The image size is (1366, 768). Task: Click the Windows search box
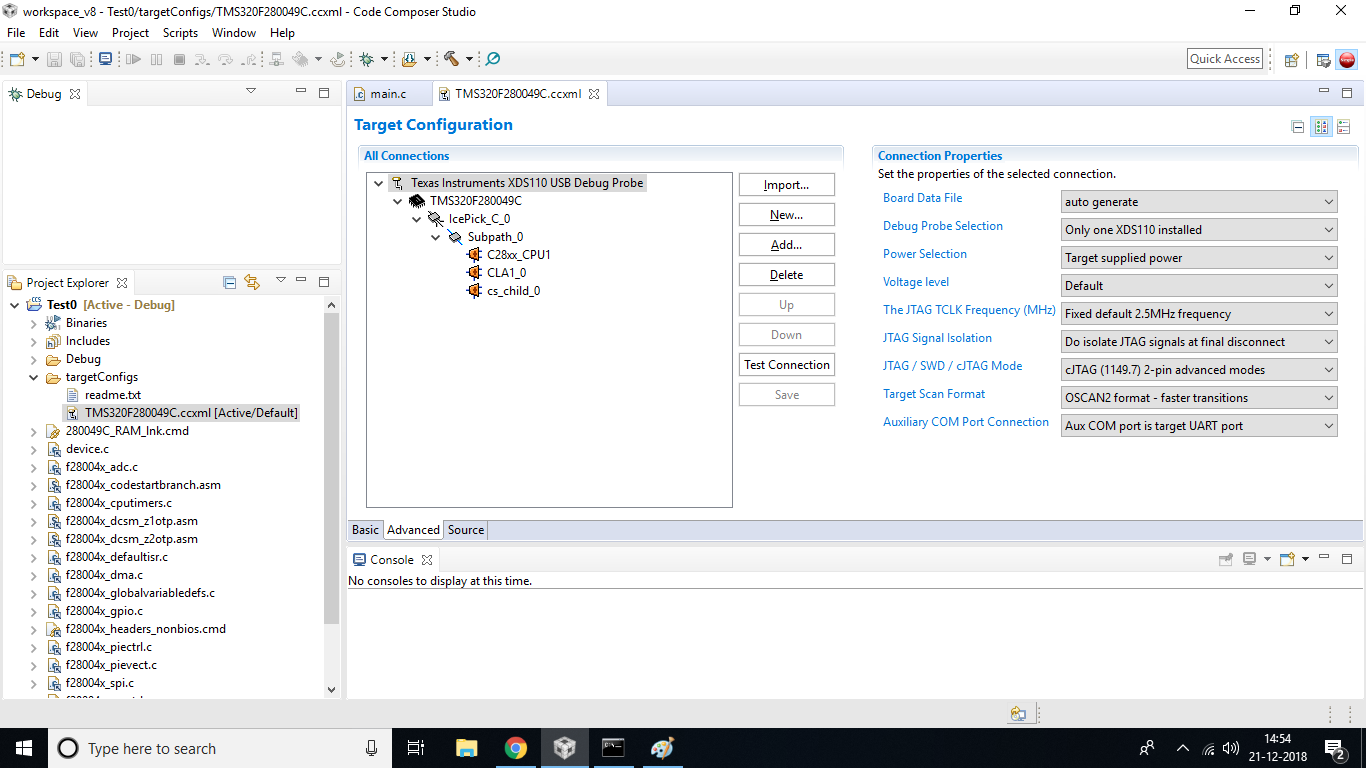pos(220,748)
